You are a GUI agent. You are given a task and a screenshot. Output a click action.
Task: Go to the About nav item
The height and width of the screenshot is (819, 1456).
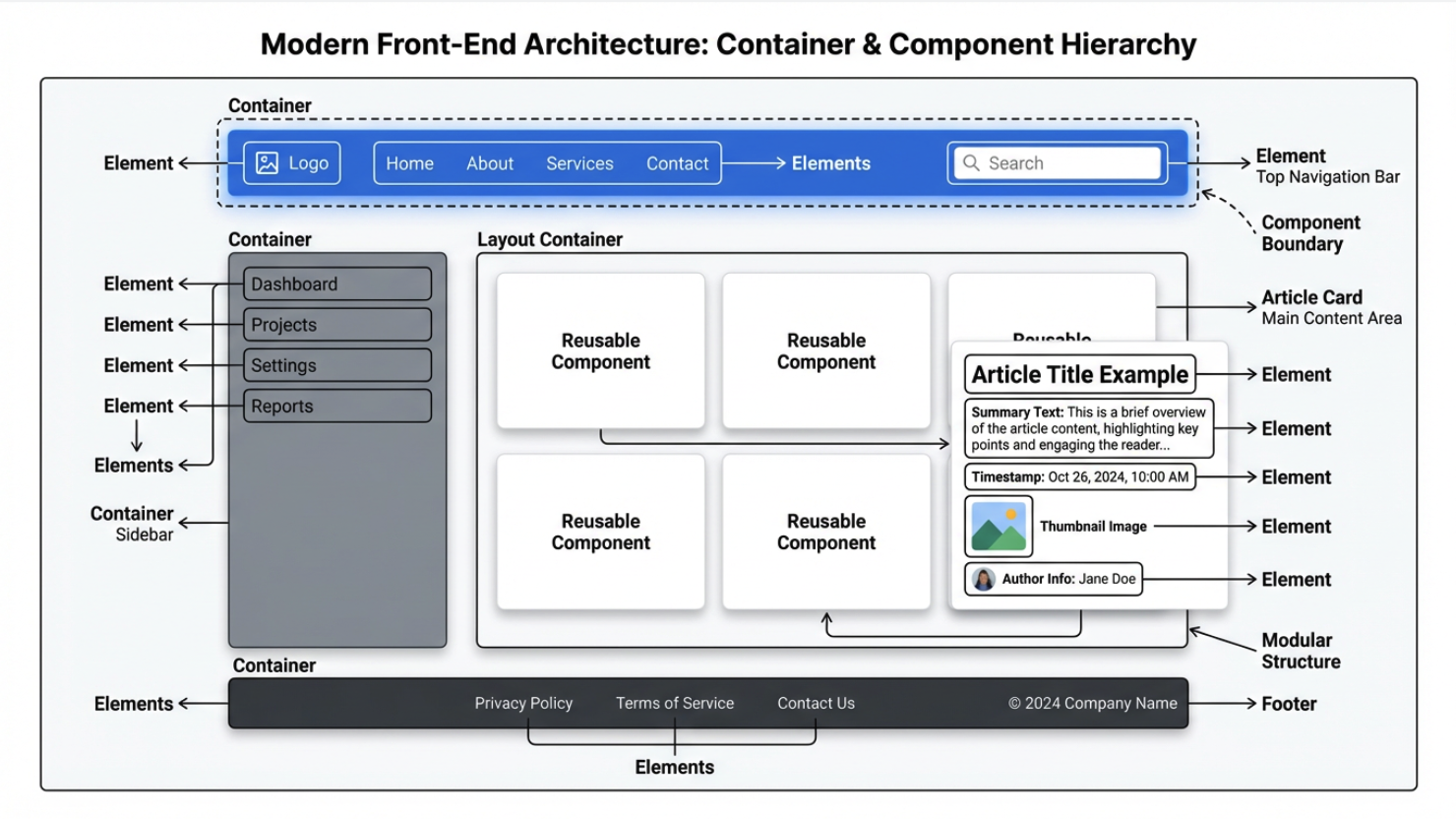click(x=489, y=163)
